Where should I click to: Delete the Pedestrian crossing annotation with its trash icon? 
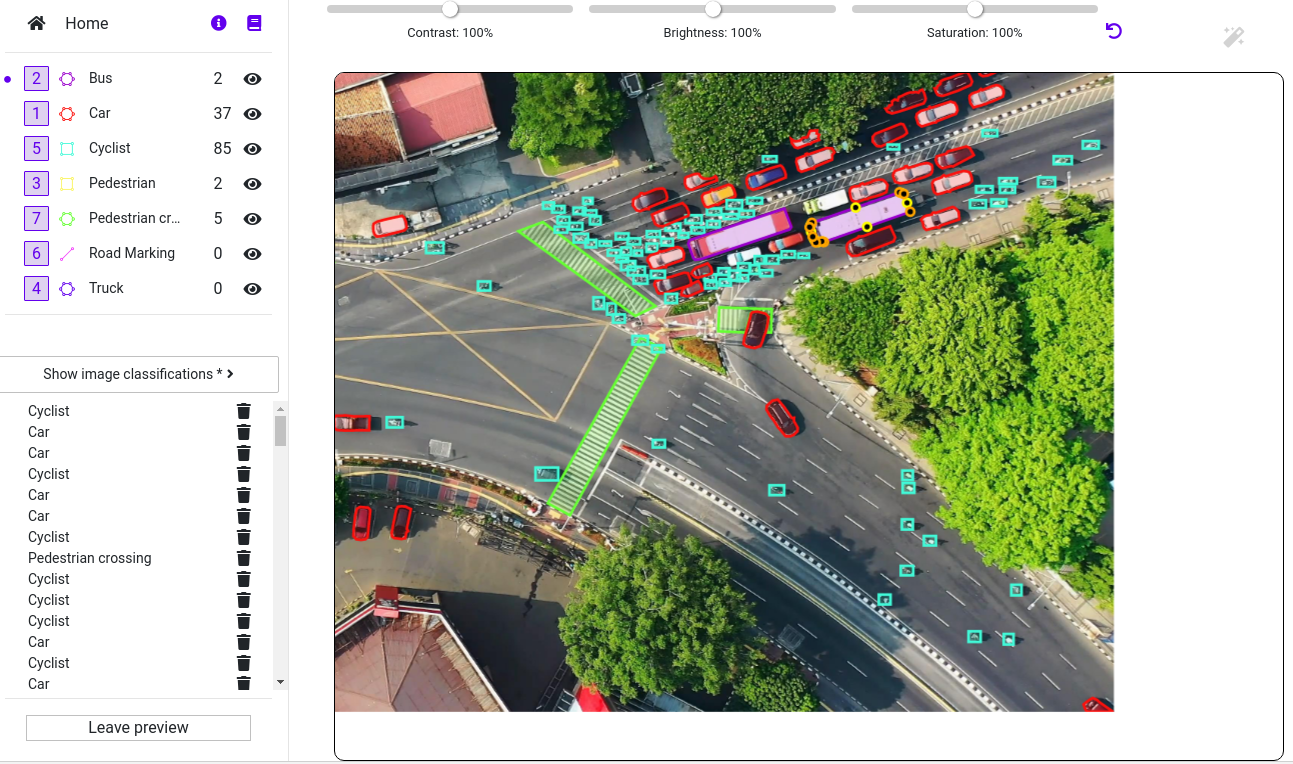coord(243,558)
